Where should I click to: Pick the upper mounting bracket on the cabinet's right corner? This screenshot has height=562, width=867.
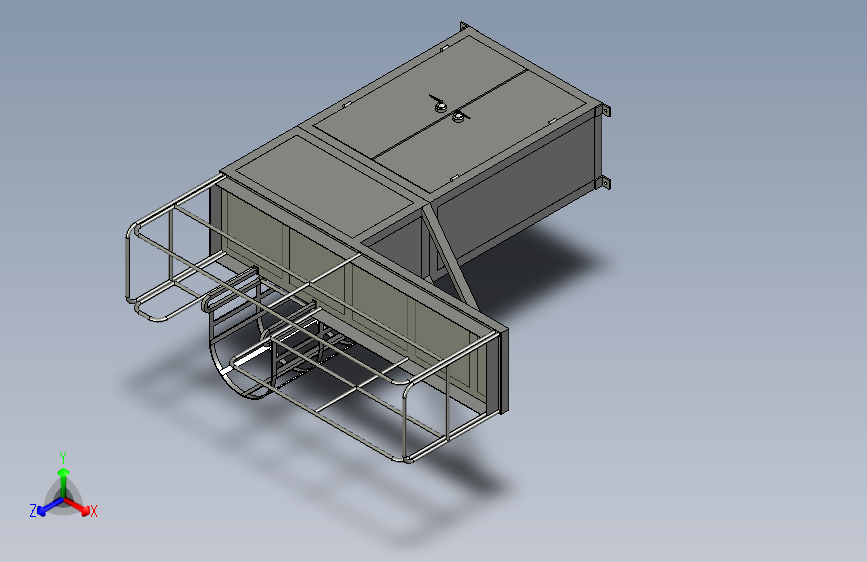605,111
